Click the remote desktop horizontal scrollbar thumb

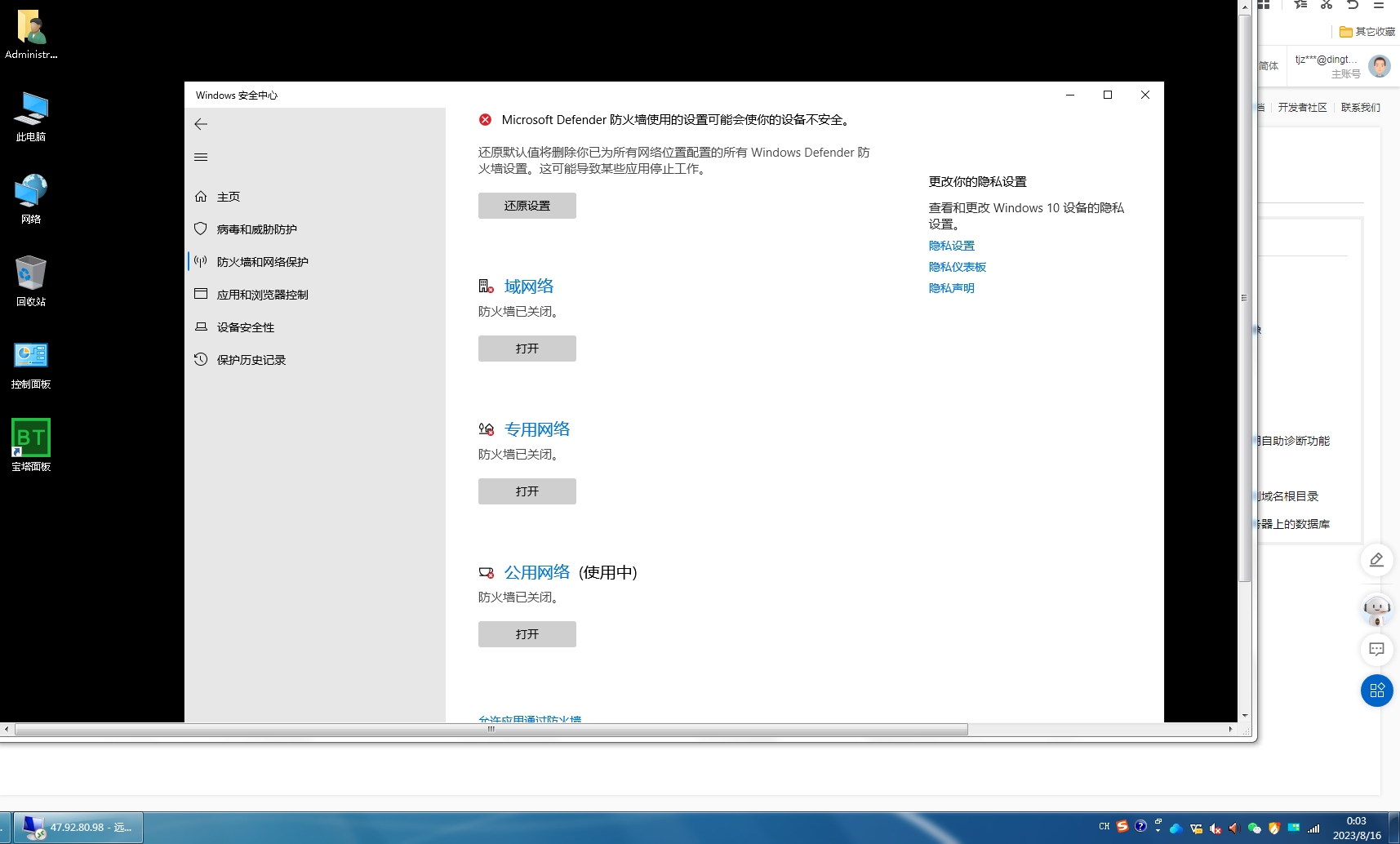tap(491, 729)
